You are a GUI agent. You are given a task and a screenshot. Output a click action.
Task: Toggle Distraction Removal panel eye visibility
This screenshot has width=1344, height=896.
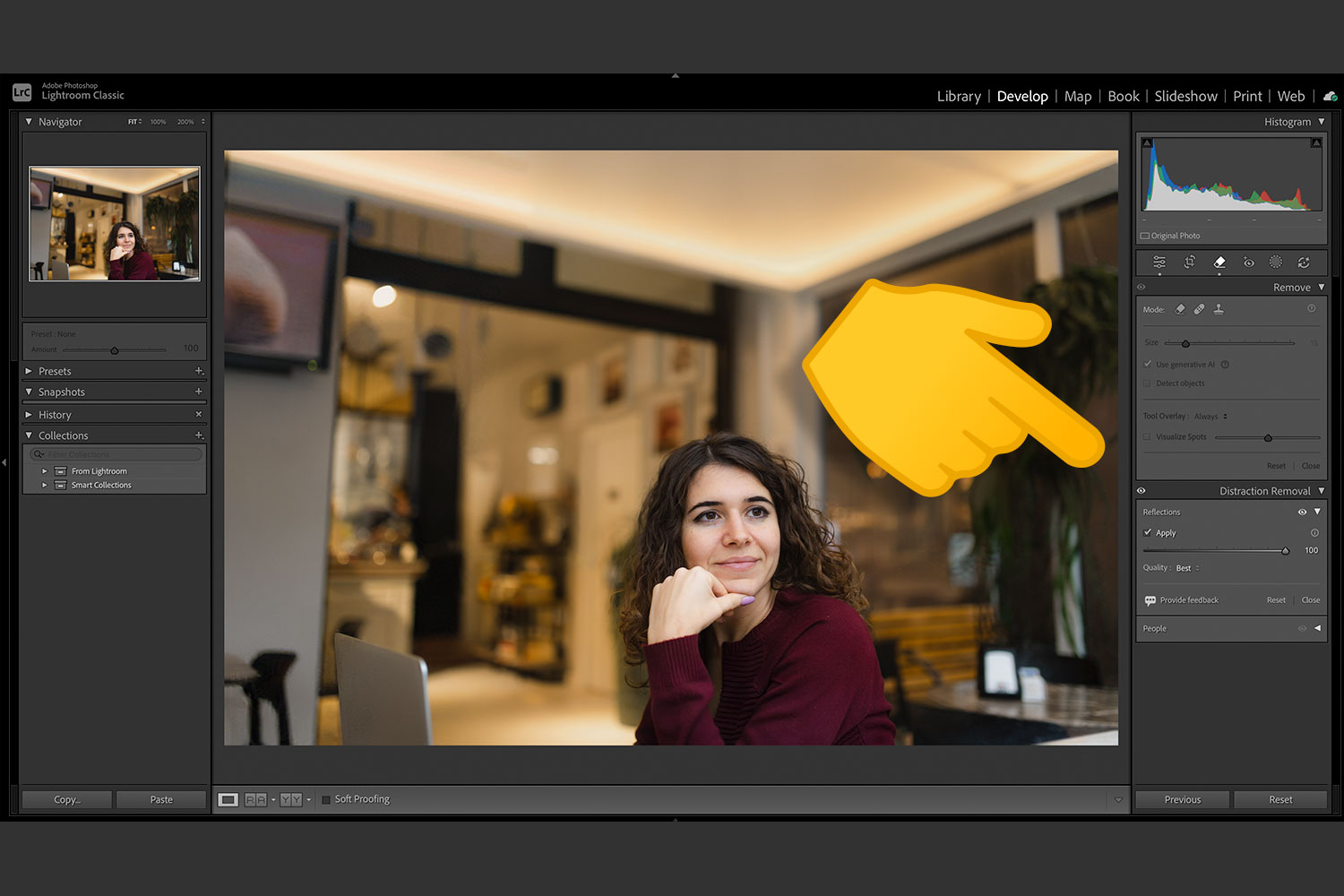[x=1142, y=491]
